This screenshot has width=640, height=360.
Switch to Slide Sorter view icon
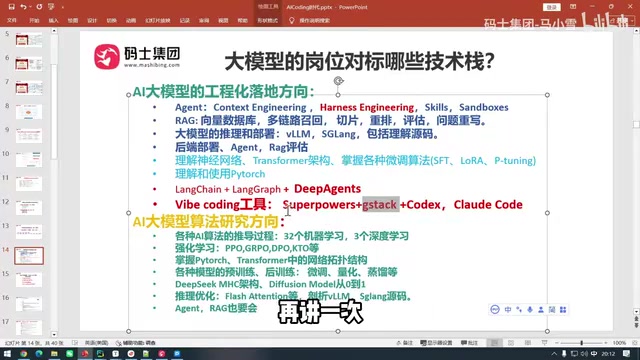point(511,343)
